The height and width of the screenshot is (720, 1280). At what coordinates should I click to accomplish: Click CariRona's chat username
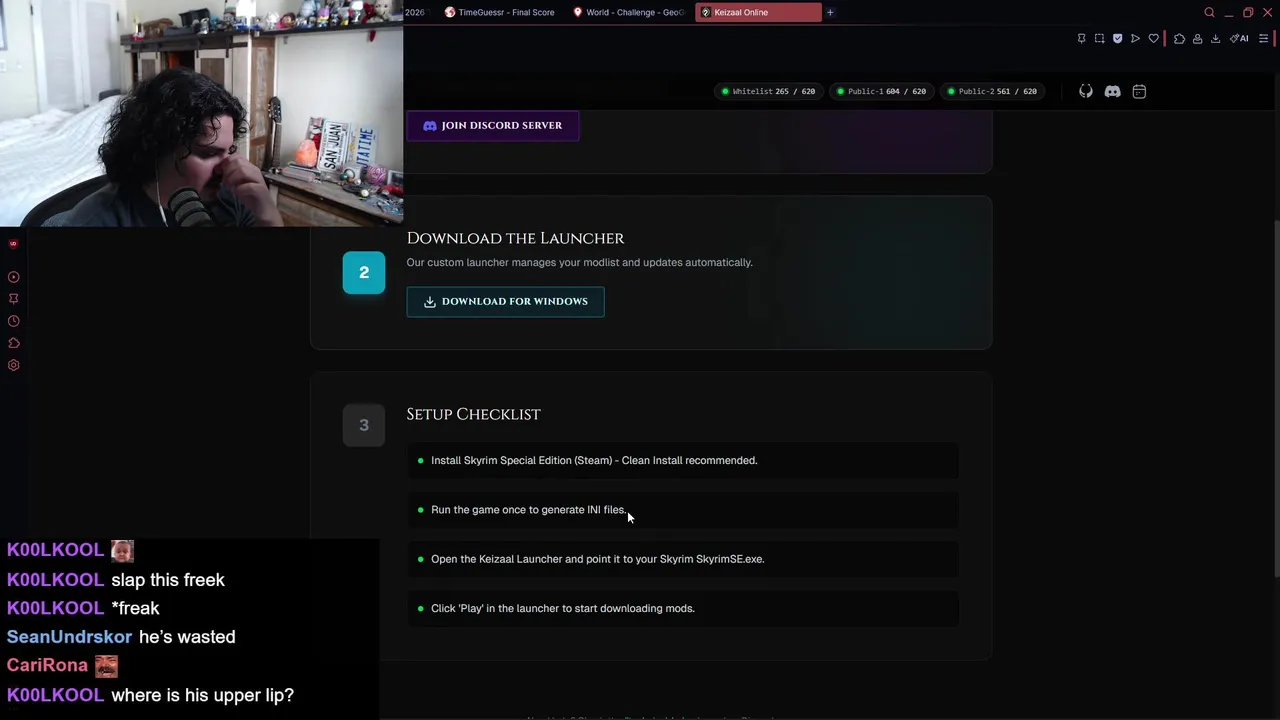47,666
